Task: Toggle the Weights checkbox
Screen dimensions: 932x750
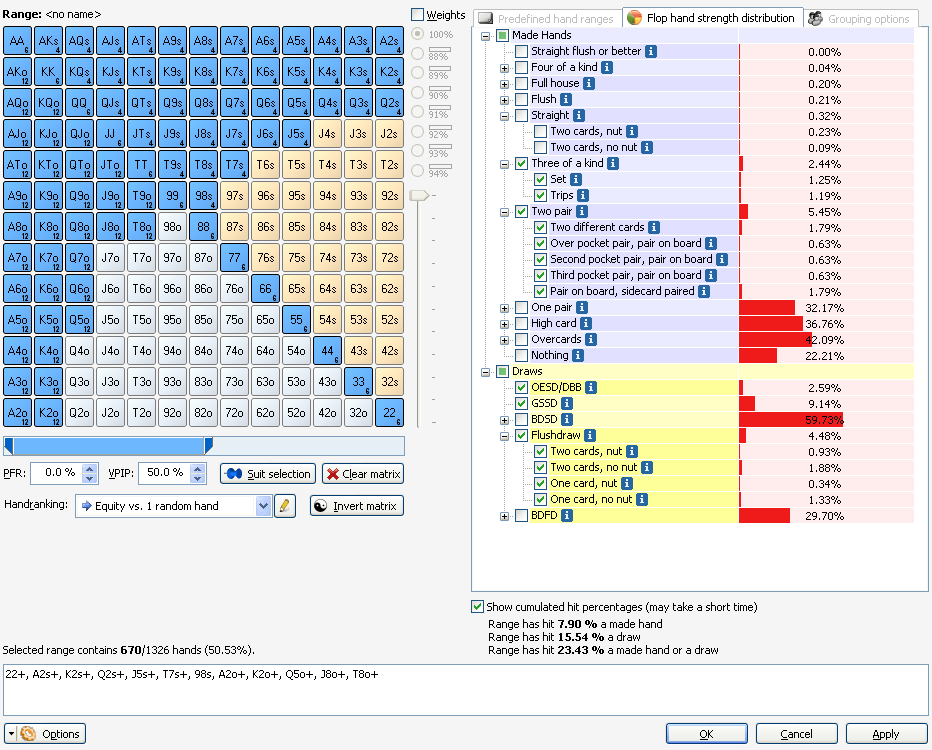Action: (x=419, y=15)
